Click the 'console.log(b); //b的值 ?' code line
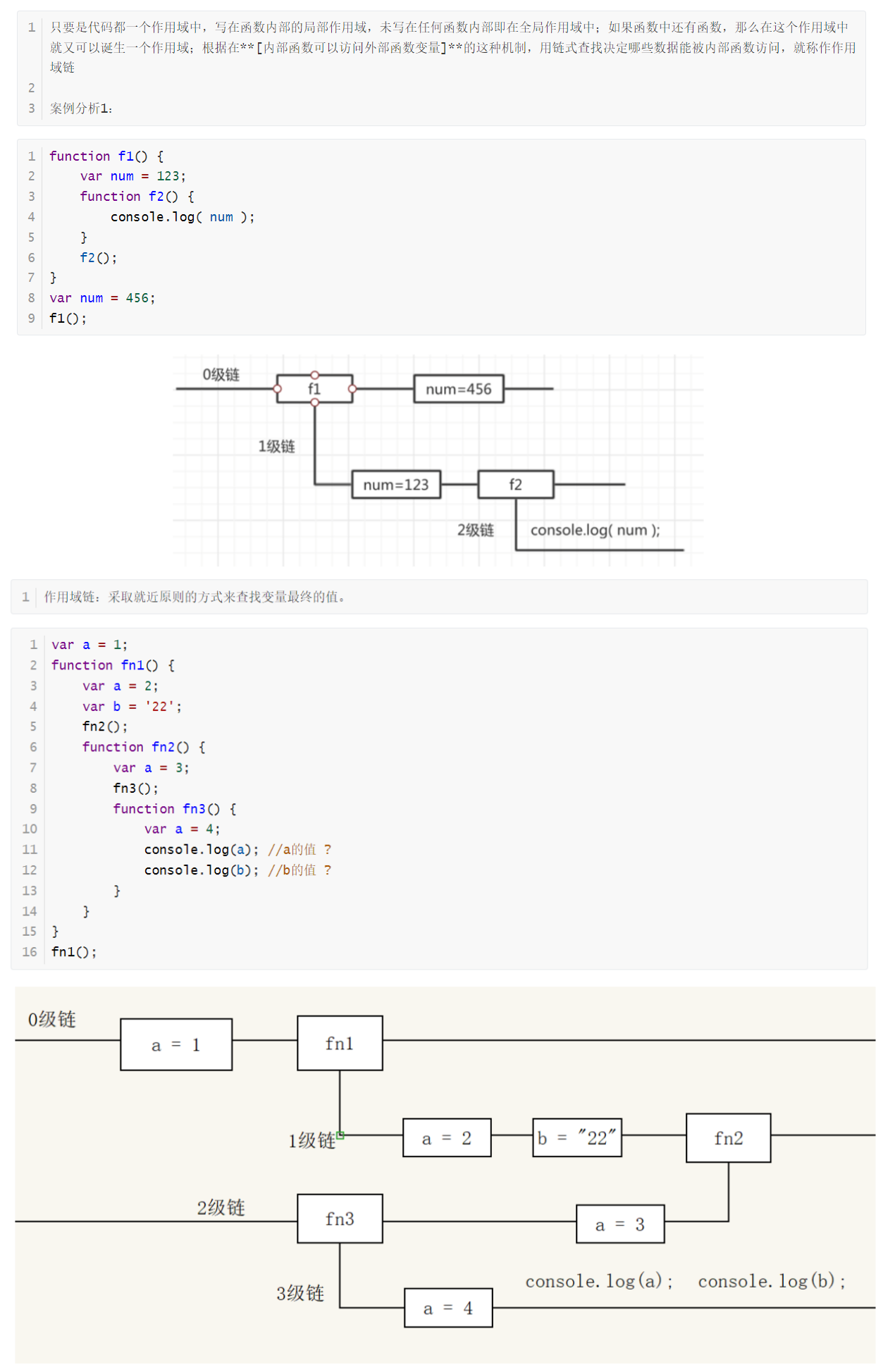The width and height of the screenshot is (895, 1372). click(x=238, y=870)
